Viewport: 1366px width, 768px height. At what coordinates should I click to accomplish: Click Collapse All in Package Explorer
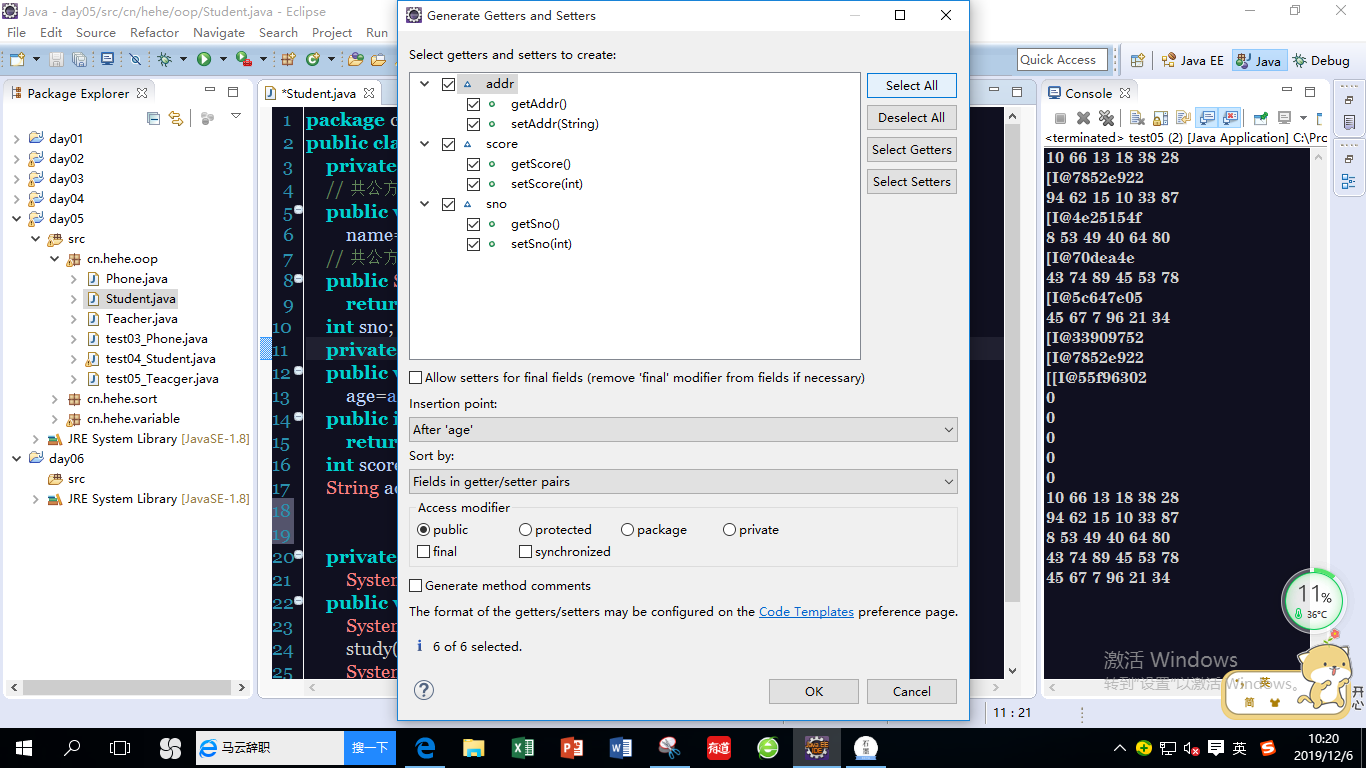coord(153,118)
